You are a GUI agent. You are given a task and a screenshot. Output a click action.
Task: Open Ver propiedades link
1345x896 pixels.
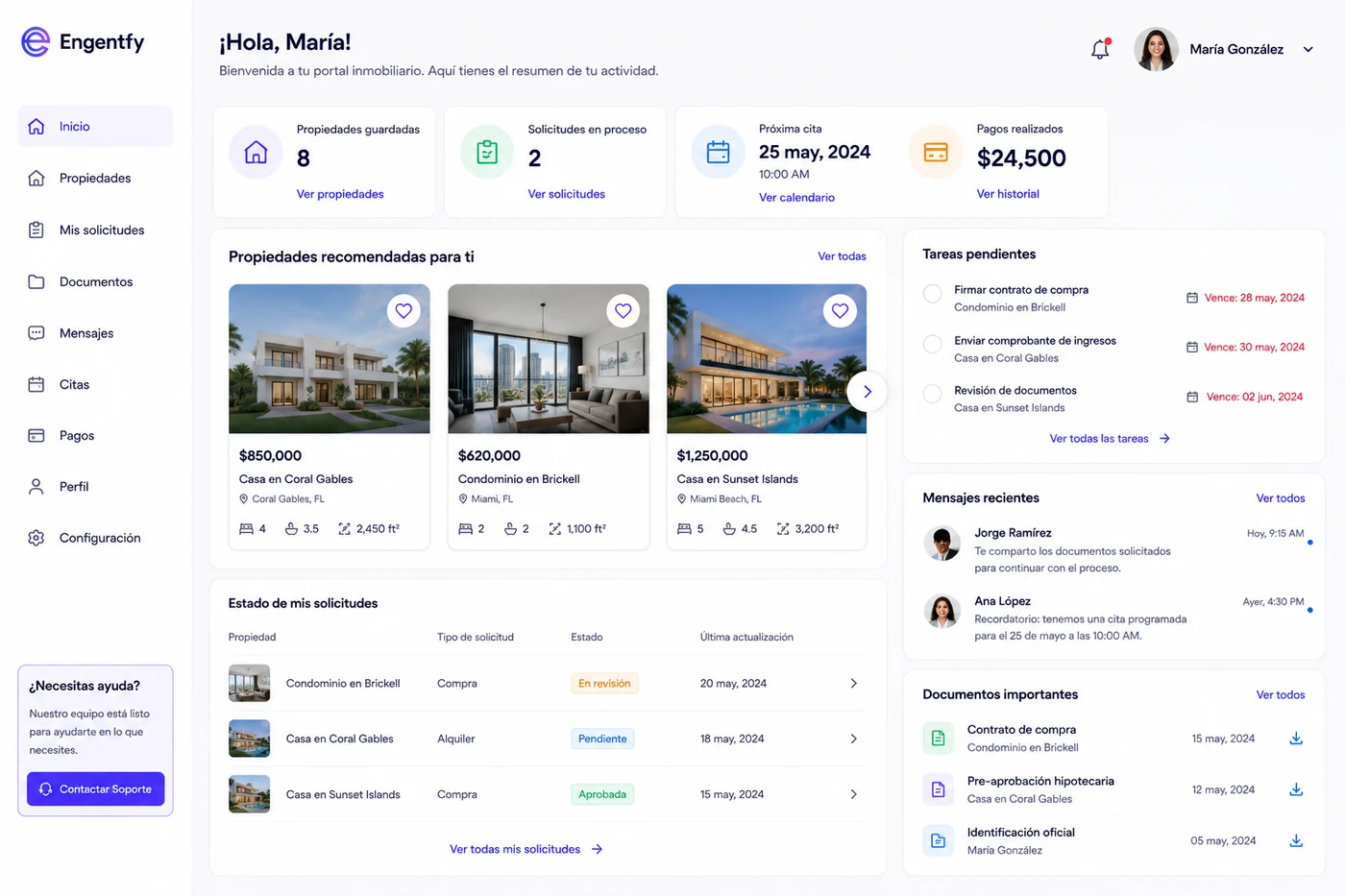click(340, 194)
